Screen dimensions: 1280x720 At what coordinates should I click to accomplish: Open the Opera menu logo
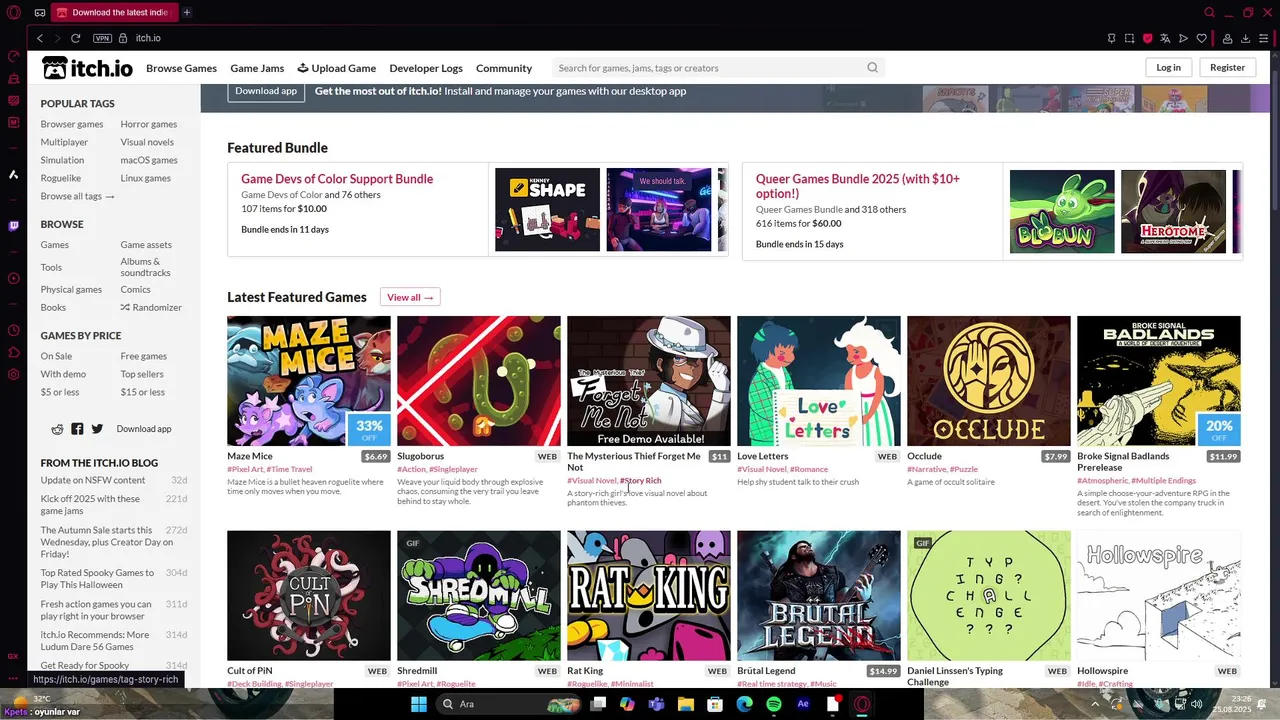point(13,12)
